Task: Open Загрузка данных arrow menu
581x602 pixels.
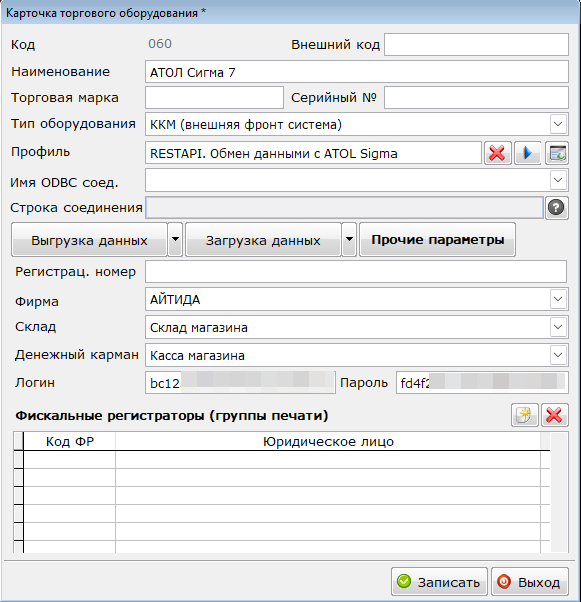Action: coord(349,239)
